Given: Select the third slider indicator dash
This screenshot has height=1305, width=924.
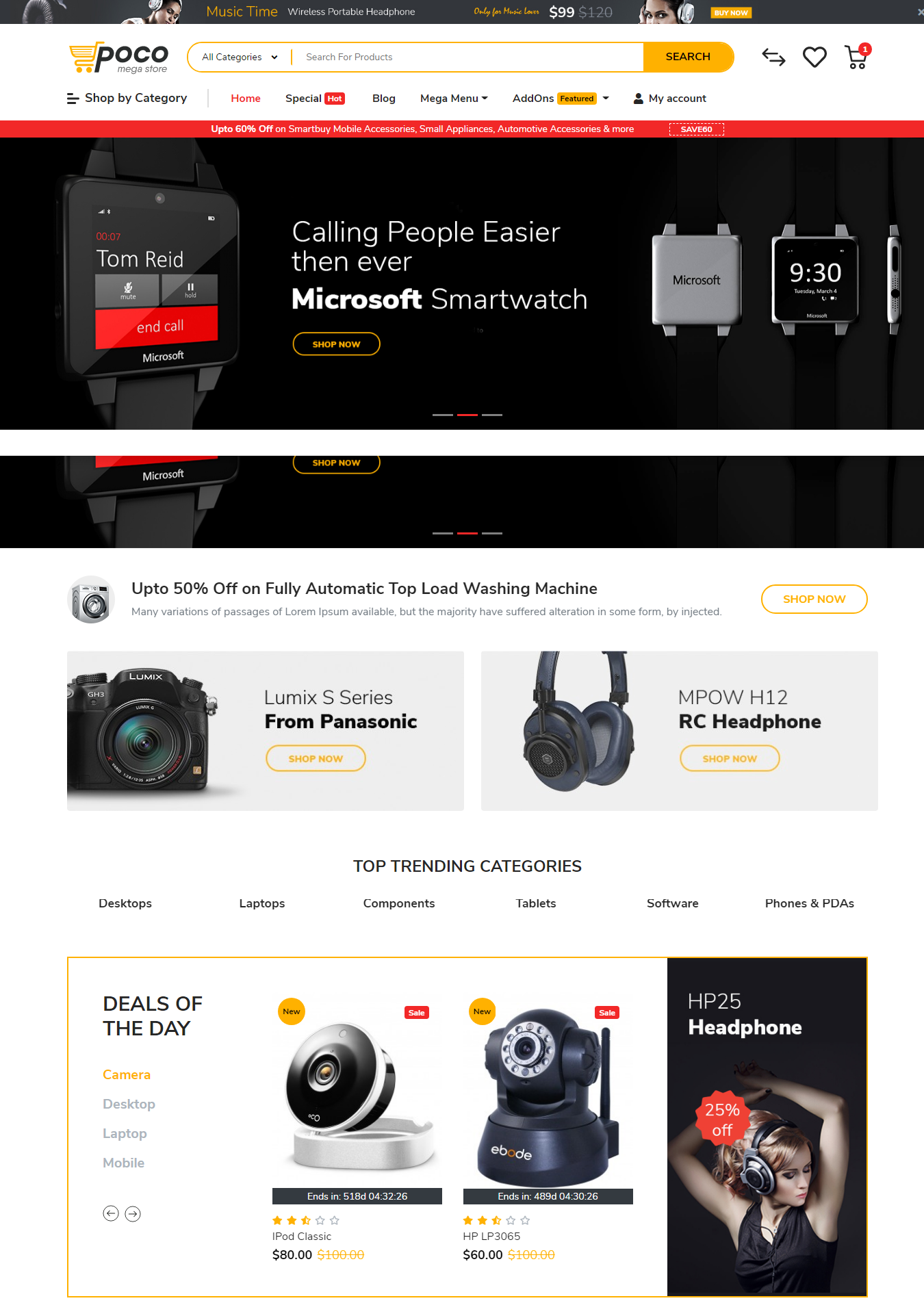Looking at the screenshot, I should [x=492, y=415].
